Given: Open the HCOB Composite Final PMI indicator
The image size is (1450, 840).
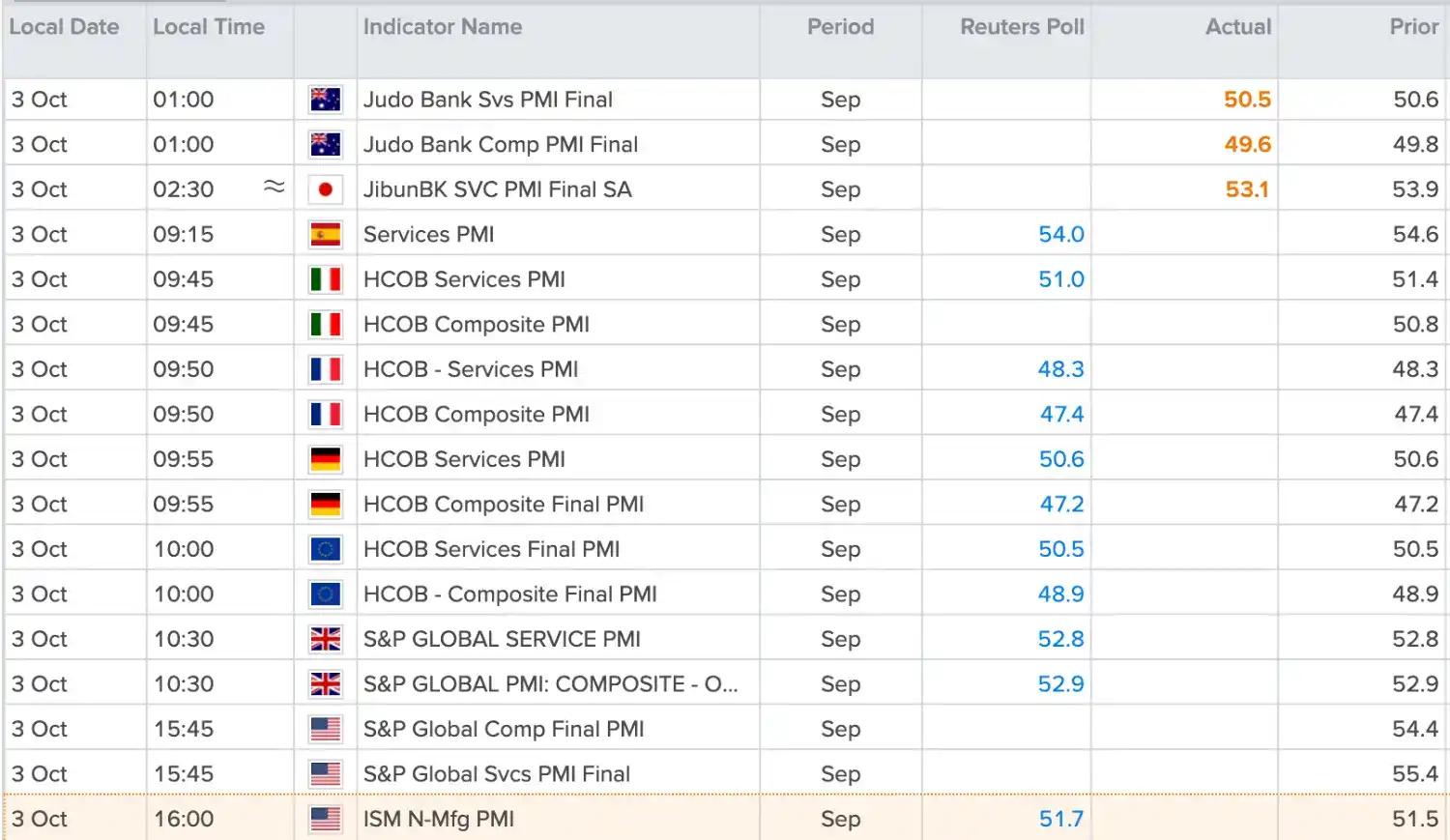Looking at the screenshot, I should coord(504,504).
